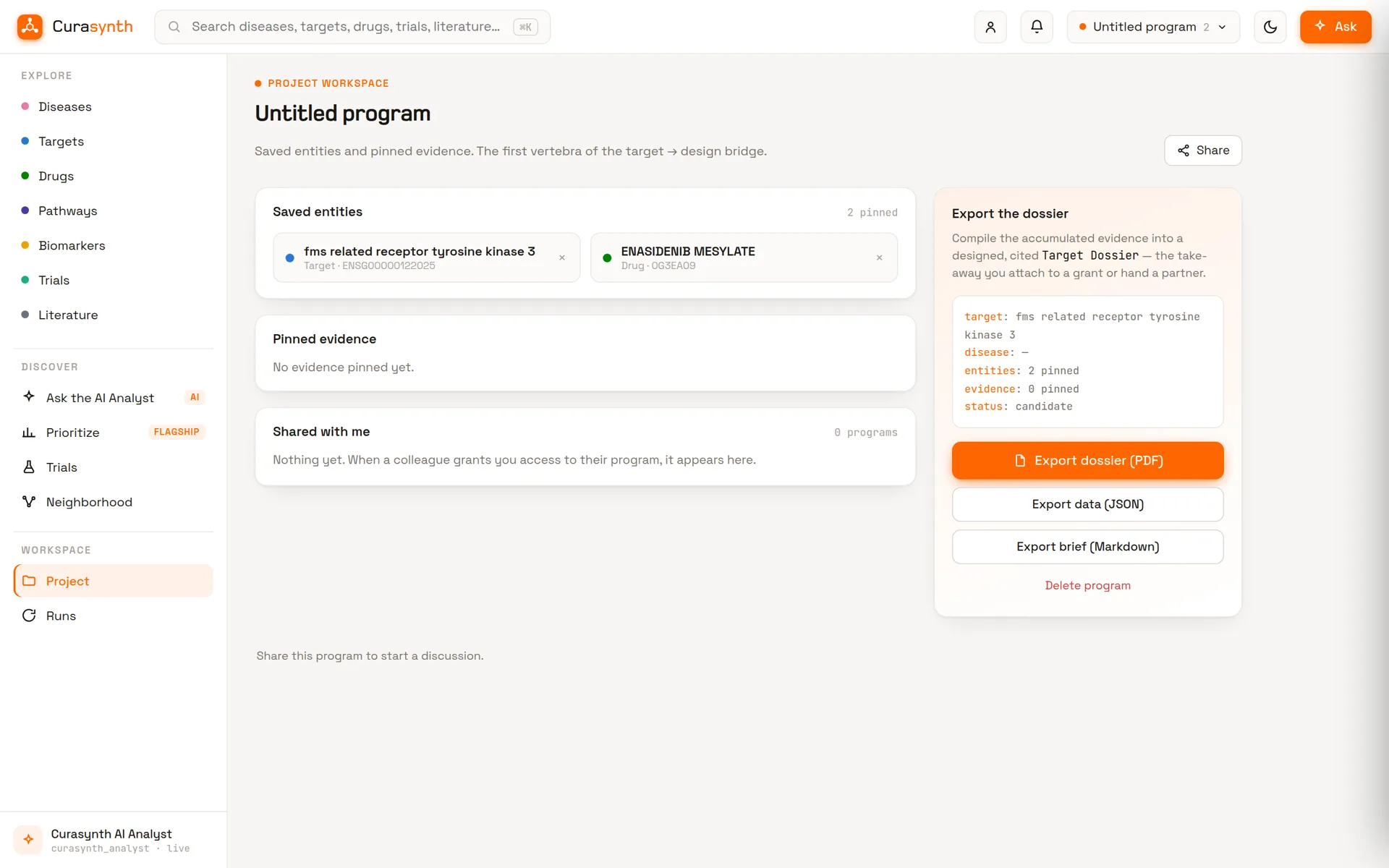Click the ⌘K shortcut badge
This screenshot has height=868, width=1389.
point(525,27)
